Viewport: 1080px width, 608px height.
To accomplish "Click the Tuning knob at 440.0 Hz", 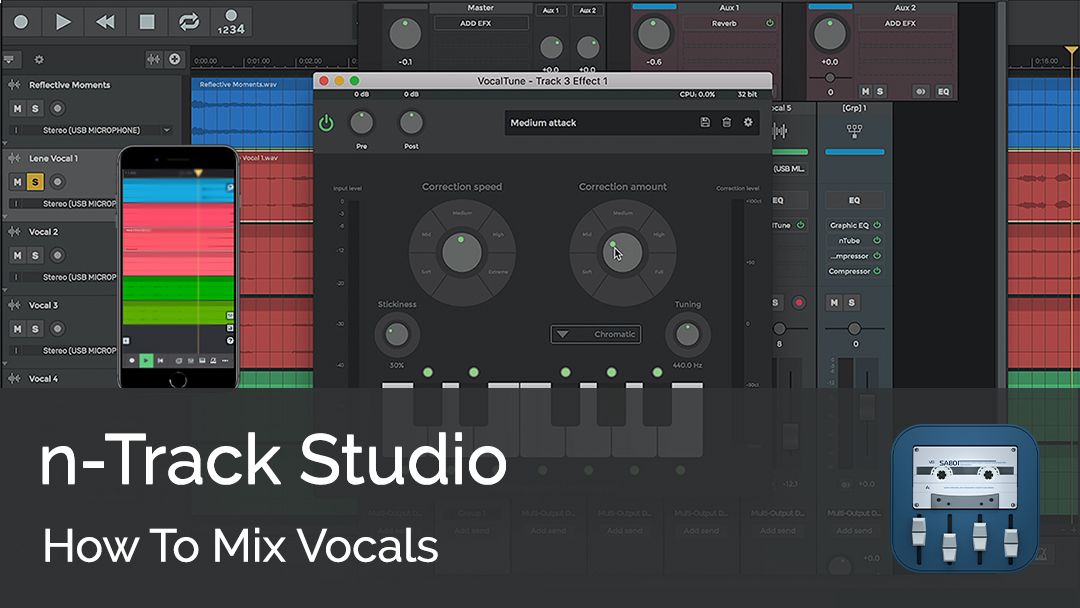I will [x=687, y=335].
